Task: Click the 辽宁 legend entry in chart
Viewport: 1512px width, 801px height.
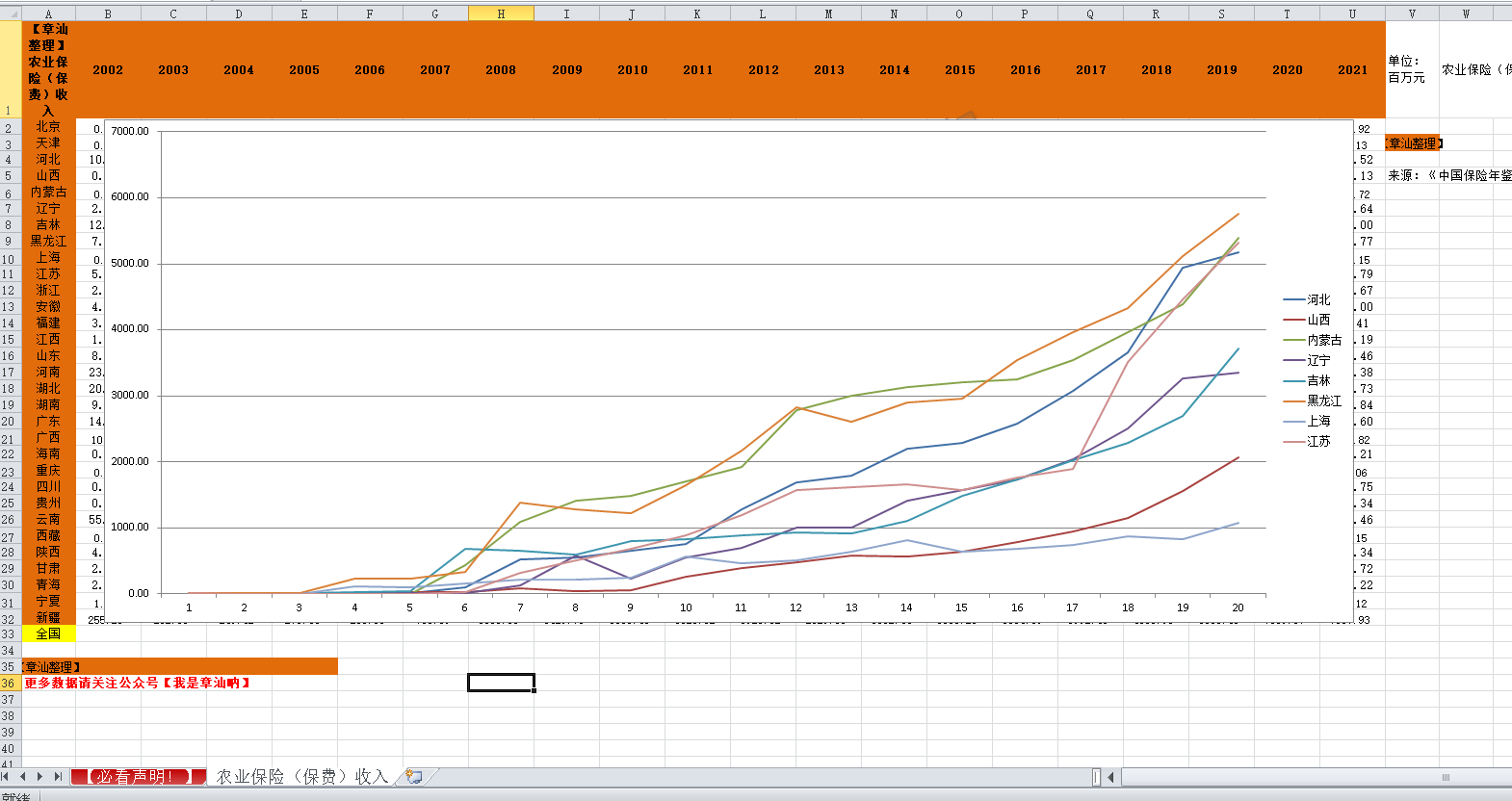Action: (x=1307, y=360)
